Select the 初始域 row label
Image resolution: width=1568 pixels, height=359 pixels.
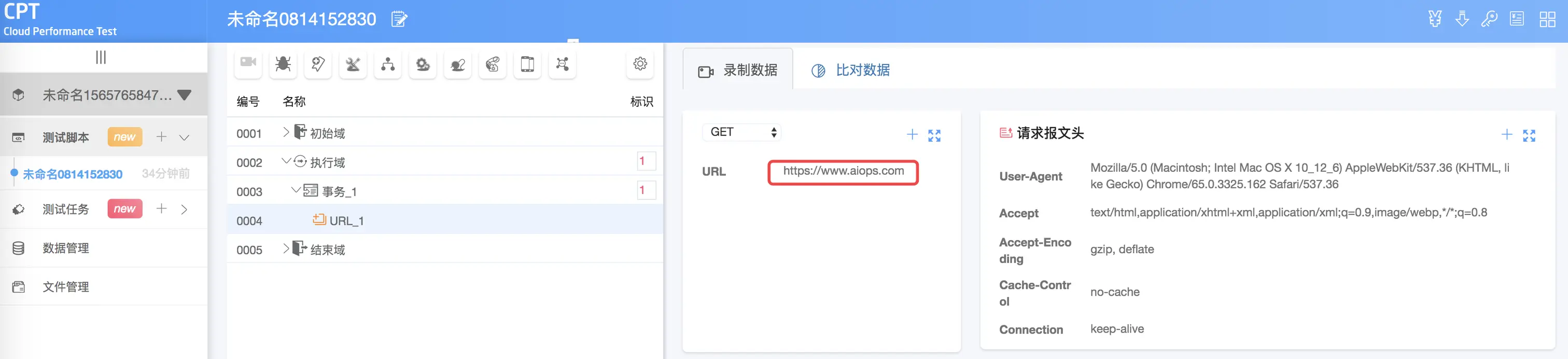pos(328,133)
